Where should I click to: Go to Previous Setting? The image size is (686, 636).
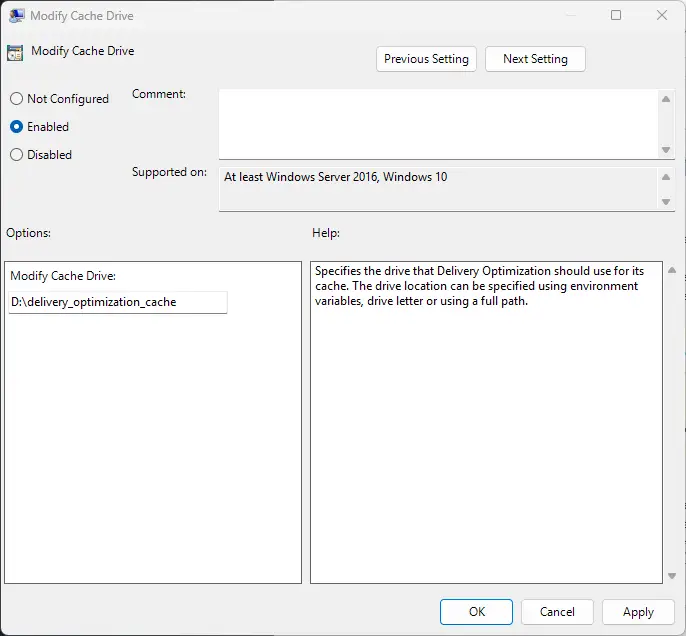pos(426,59)
